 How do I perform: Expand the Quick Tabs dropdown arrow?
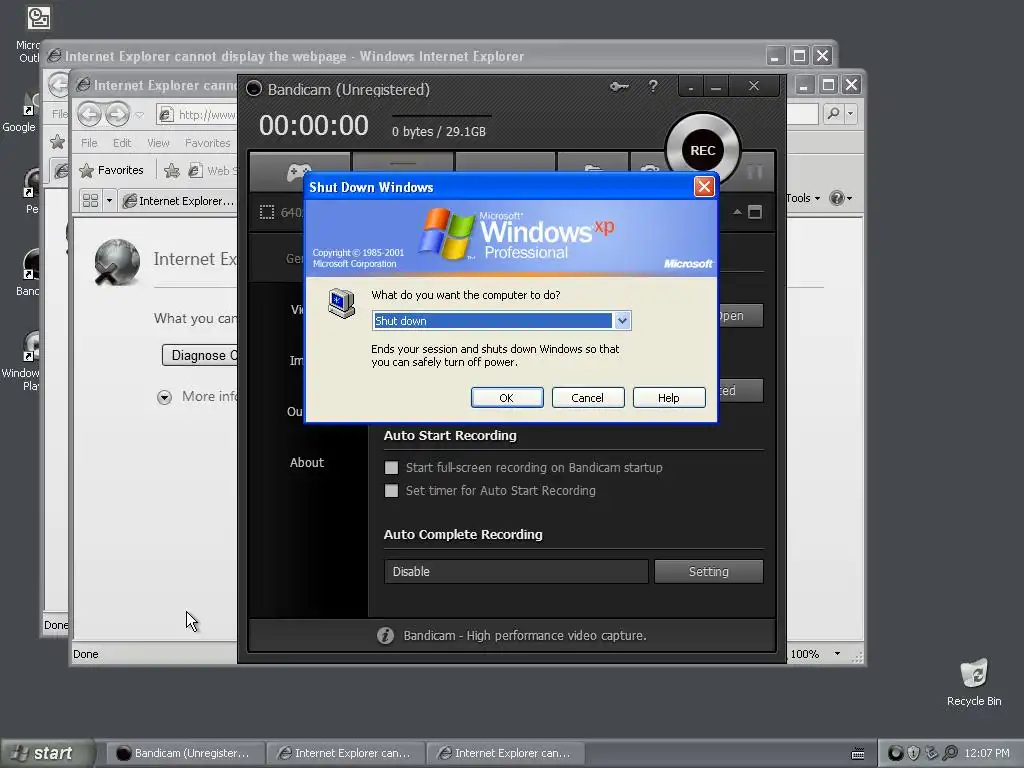coord(109,200)
